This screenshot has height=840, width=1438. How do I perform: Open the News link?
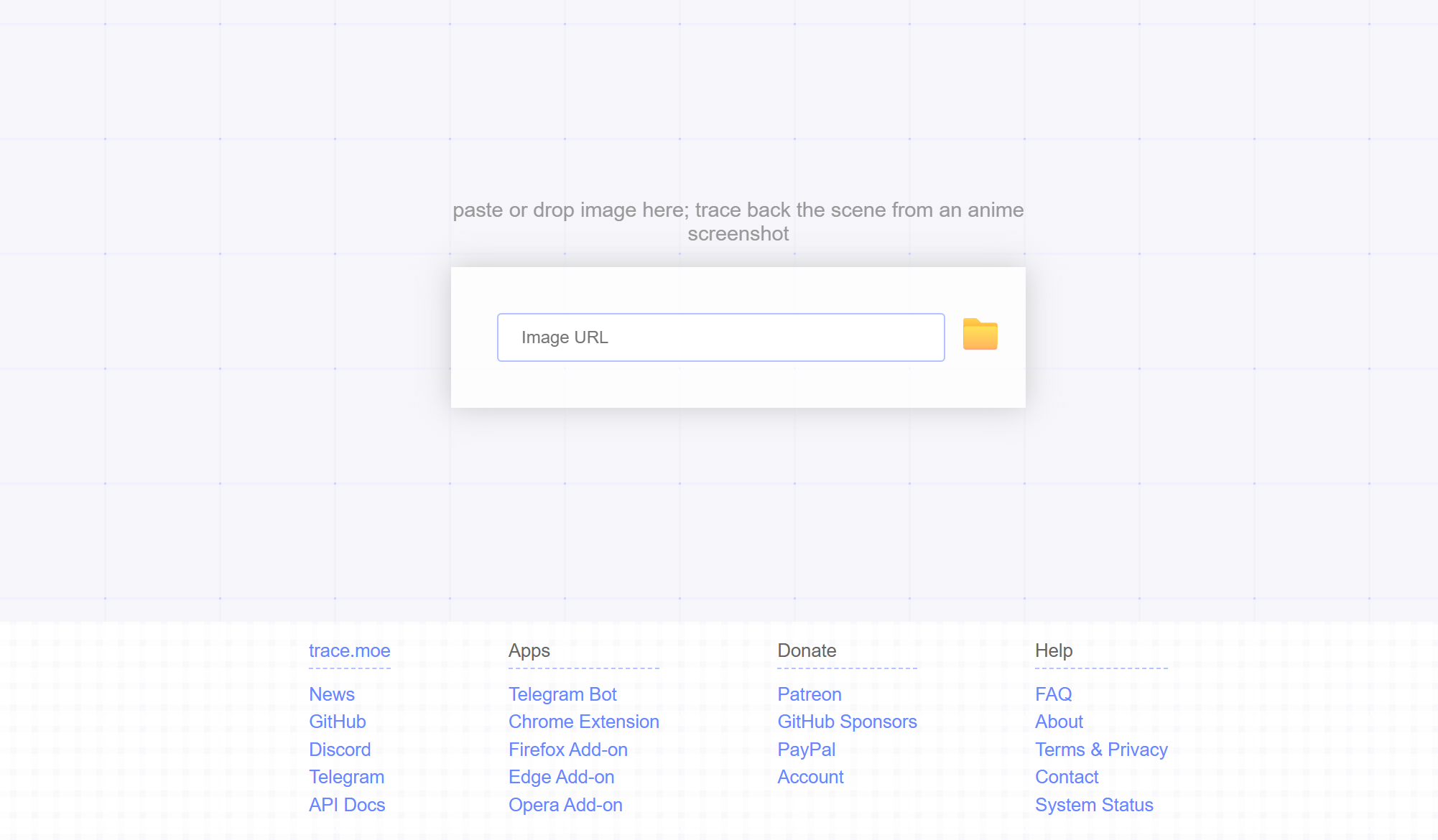click(331, 694)
